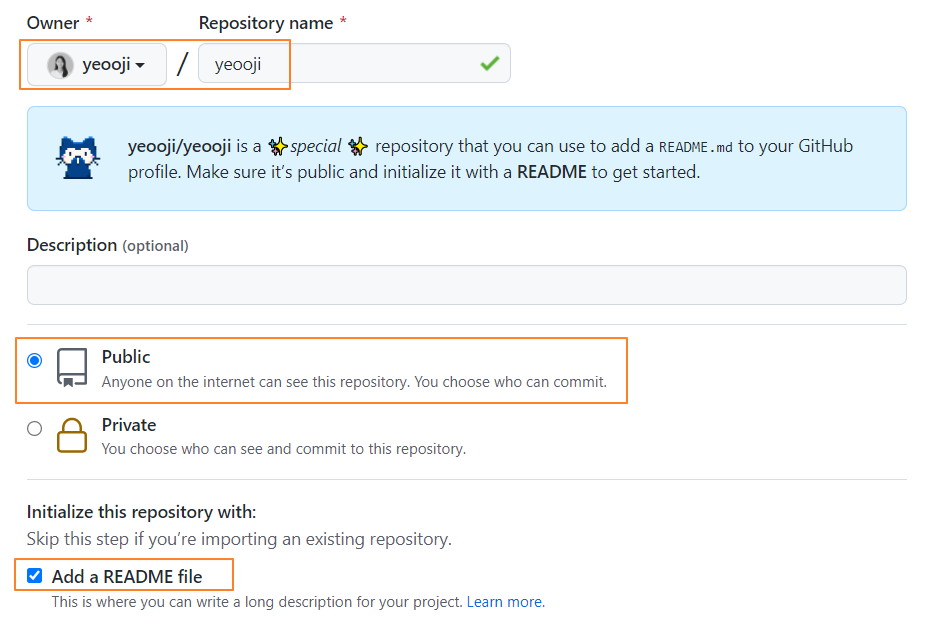This screenshot has width=928, height=629.
Task: Click the green checkmark in repository name field
Action: [490, 63]
